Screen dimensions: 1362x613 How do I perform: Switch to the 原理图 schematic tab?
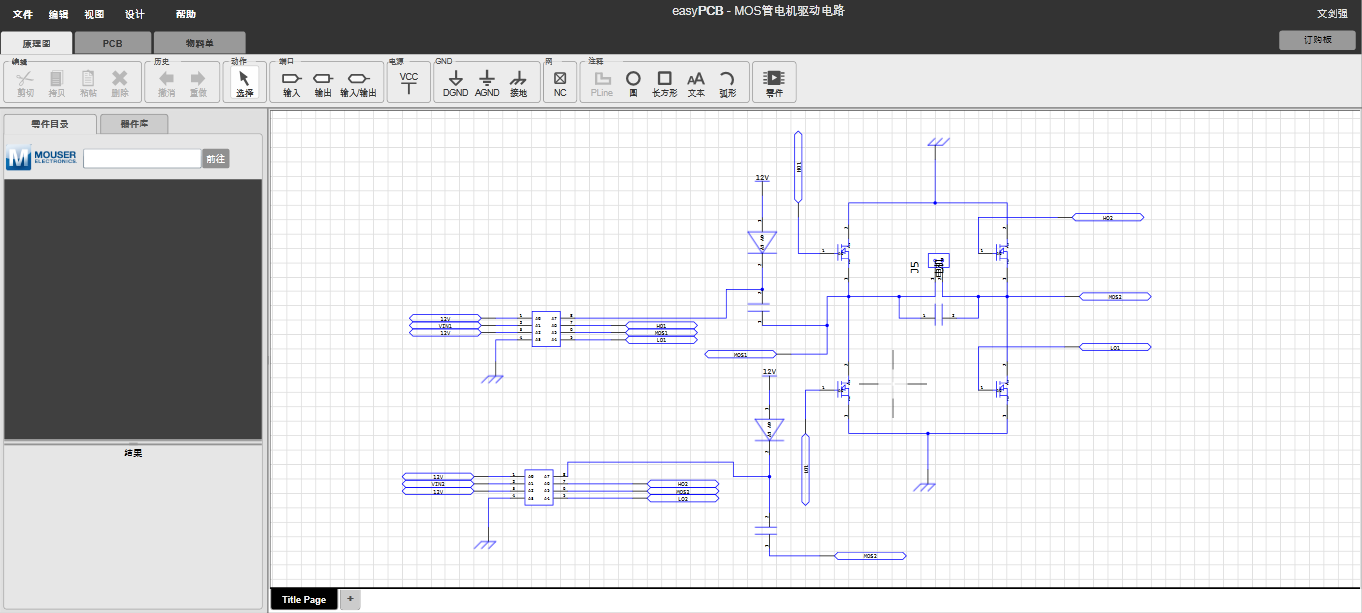coord(37,43)
